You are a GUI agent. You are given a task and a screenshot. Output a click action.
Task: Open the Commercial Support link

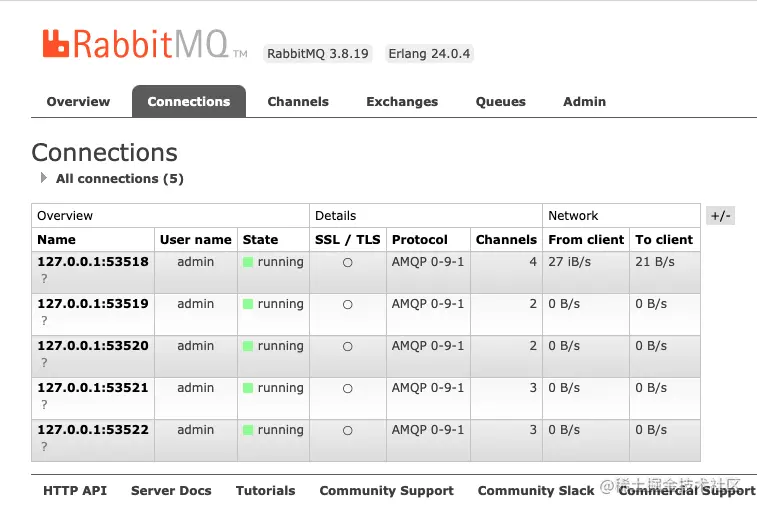click(x=687, y=491)
